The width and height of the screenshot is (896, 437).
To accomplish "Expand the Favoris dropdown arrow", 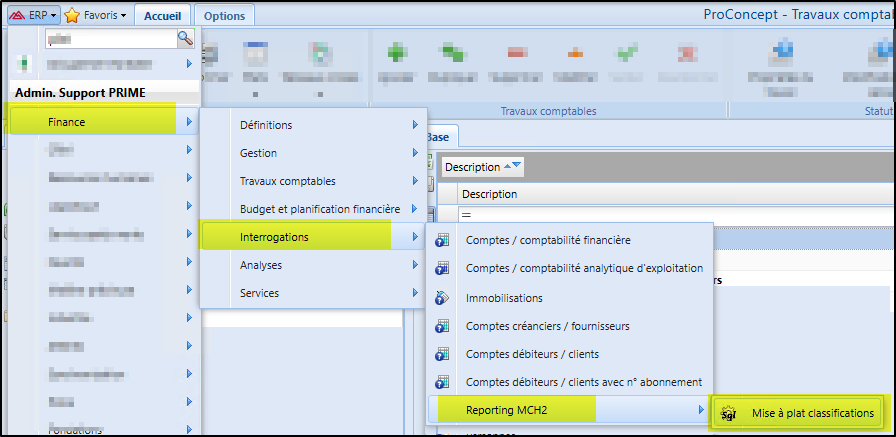I will point(123,16).
